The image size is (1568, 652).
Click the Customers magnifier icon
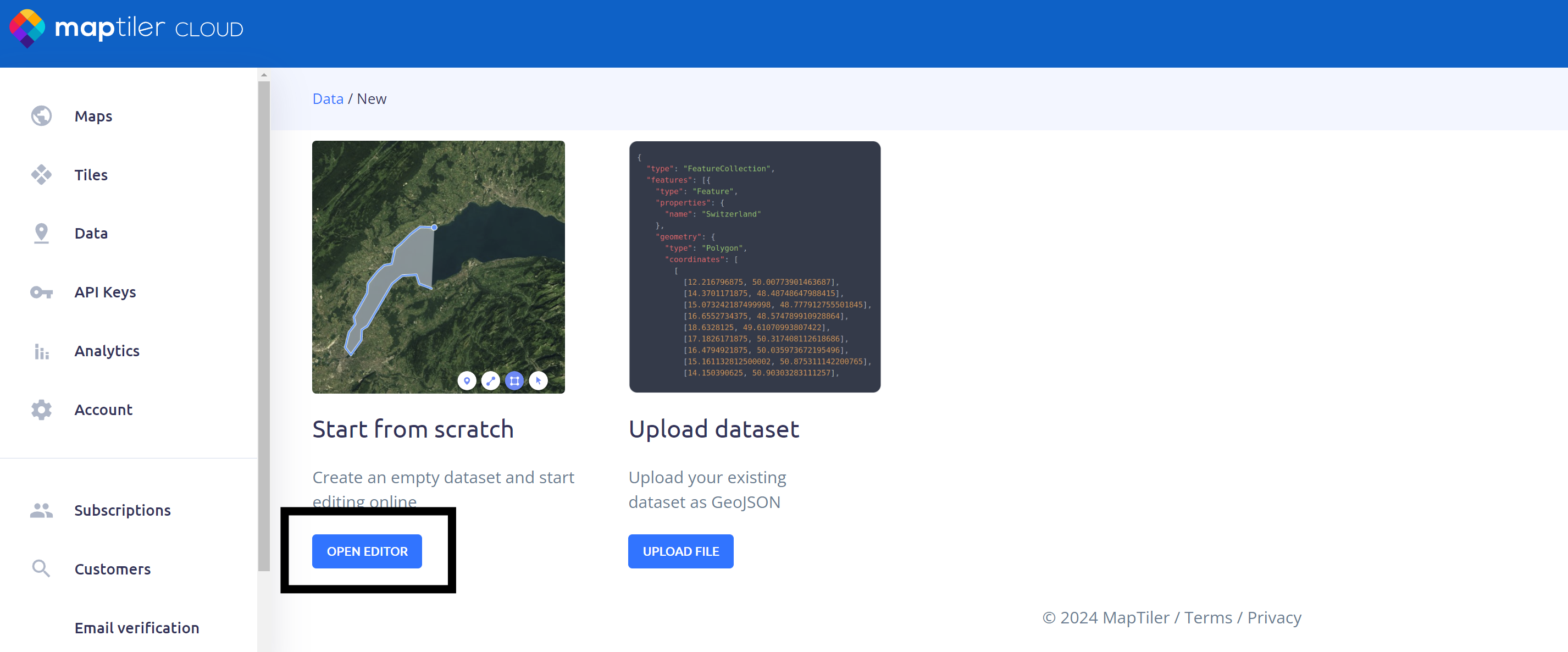click(41, 568)
